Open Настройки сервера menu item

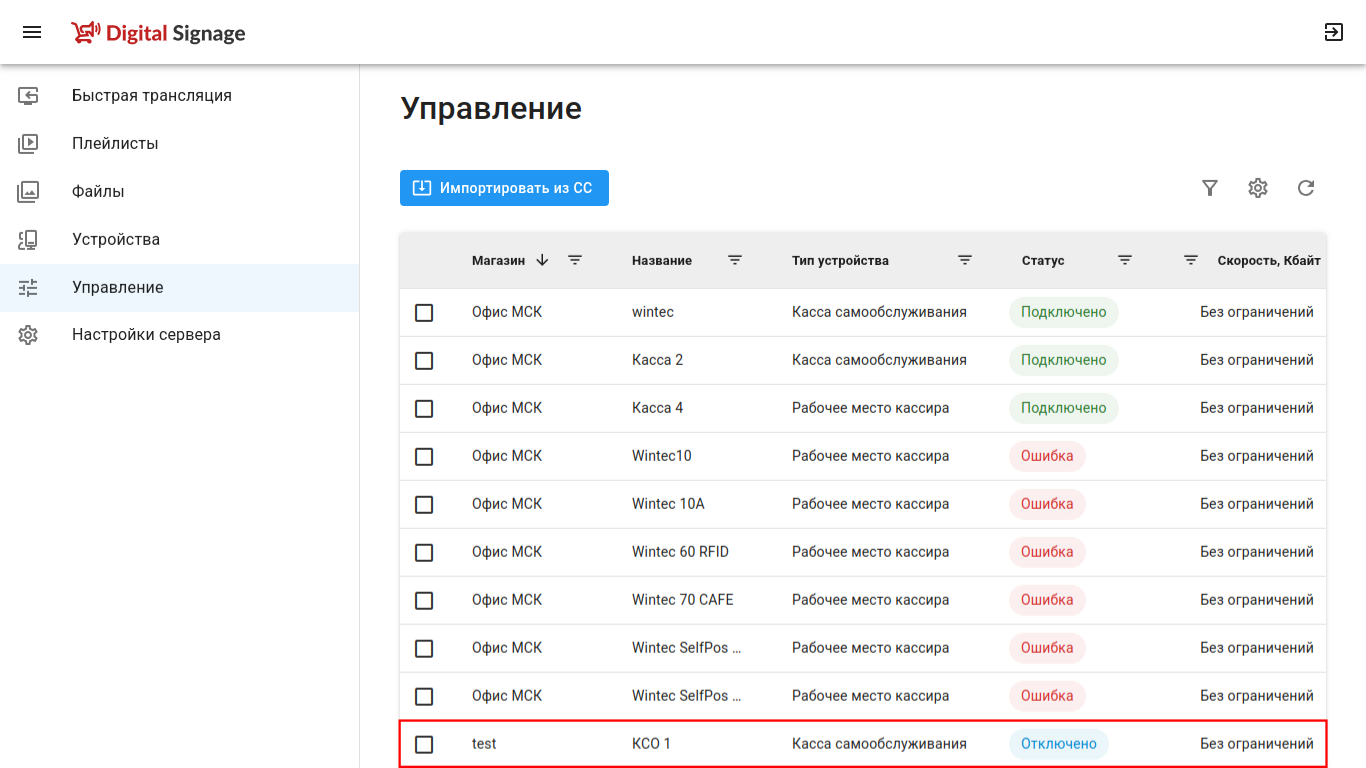(x=146, y=335)
